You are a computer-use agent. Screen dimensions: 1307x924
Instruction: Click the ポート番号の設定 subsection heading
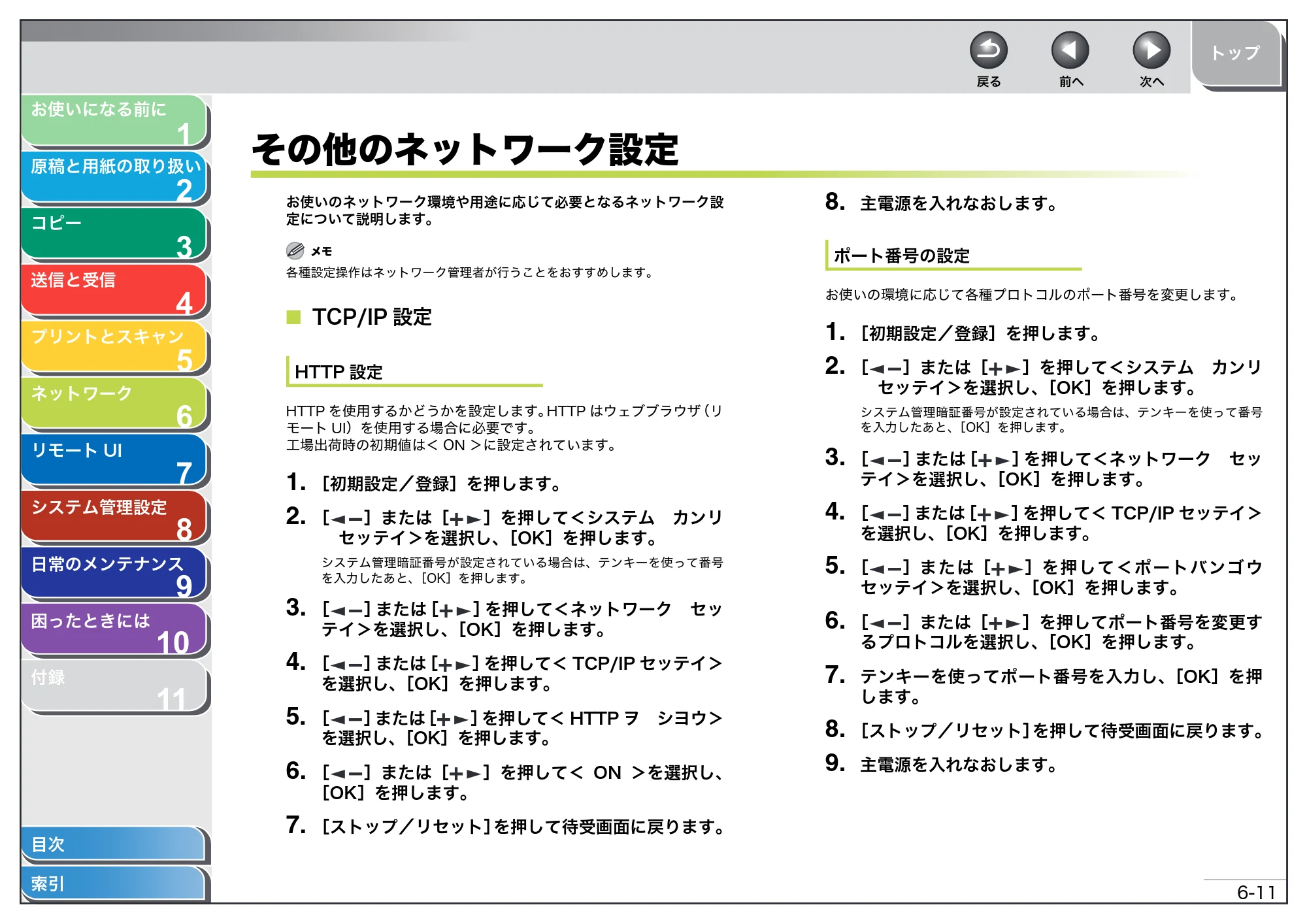click(x=902, y=256)
